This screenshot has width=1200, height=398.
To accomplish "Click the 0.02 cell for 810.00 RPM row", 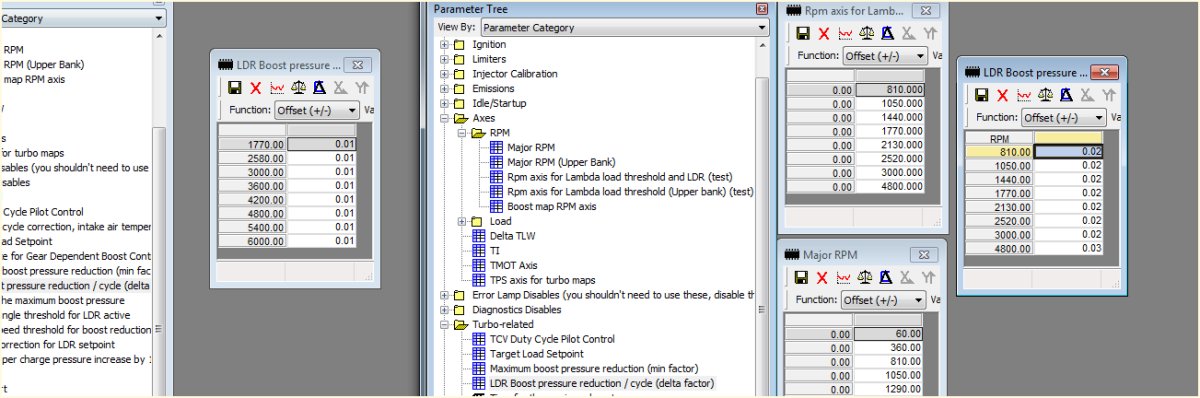I will click(x=1068, y=151).
